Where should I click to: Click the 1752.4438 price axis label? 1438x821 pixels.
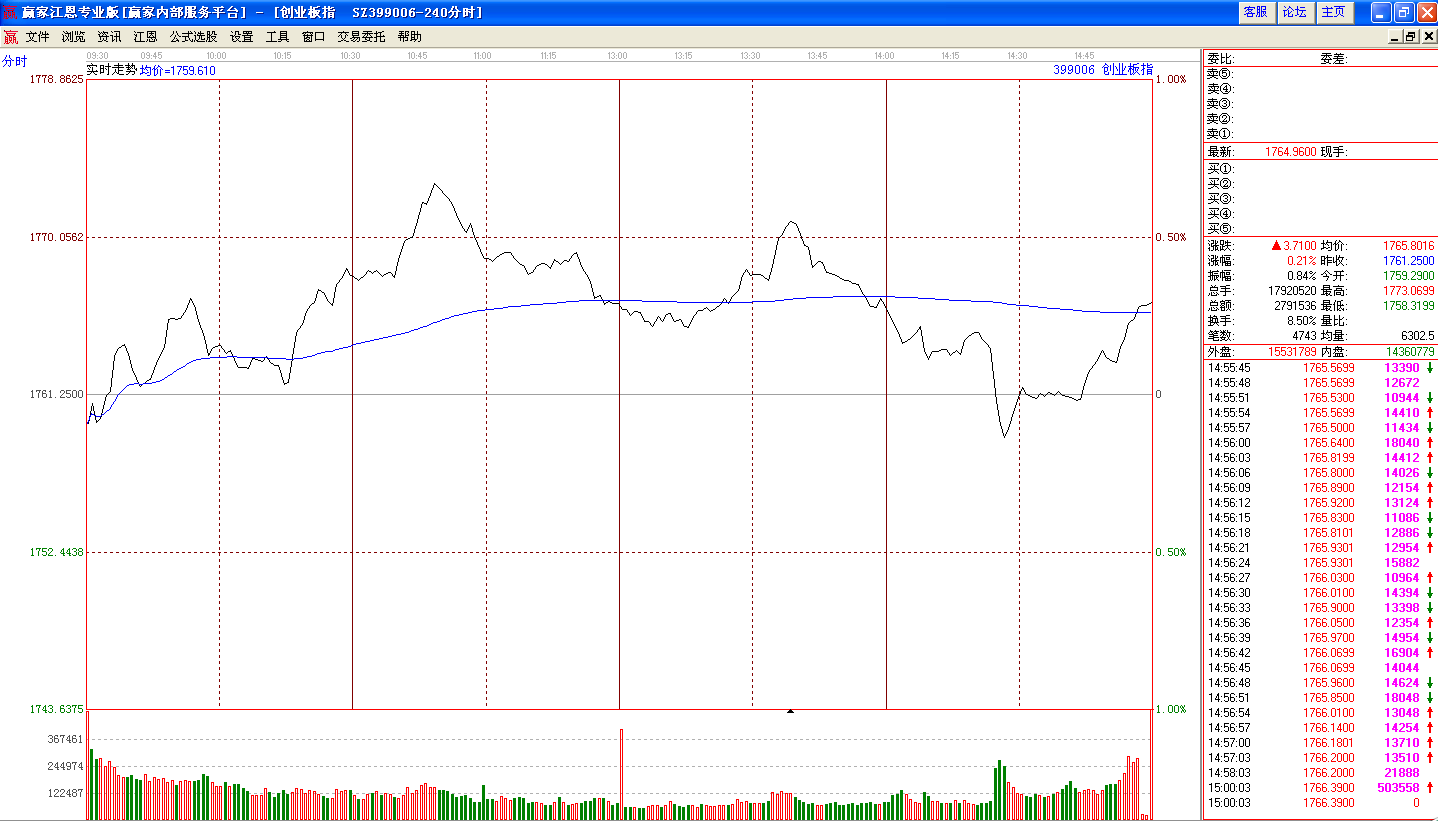pos(57,552)
